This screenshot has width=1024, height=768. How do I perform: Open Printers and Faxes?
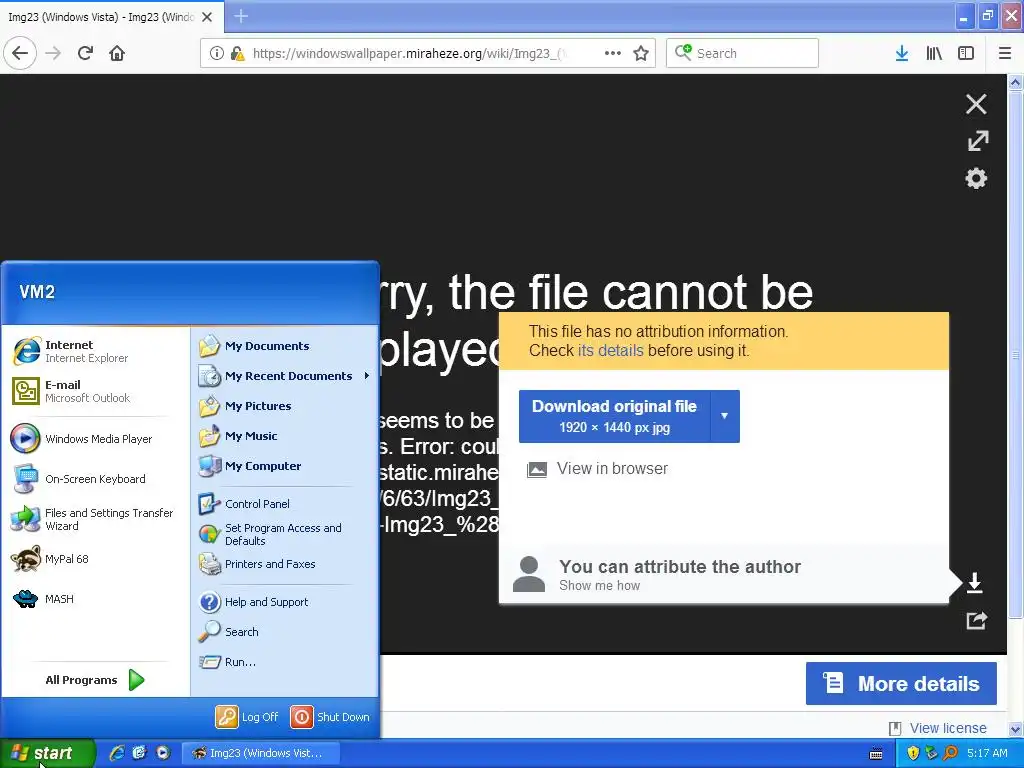click(x=284, y=564)
